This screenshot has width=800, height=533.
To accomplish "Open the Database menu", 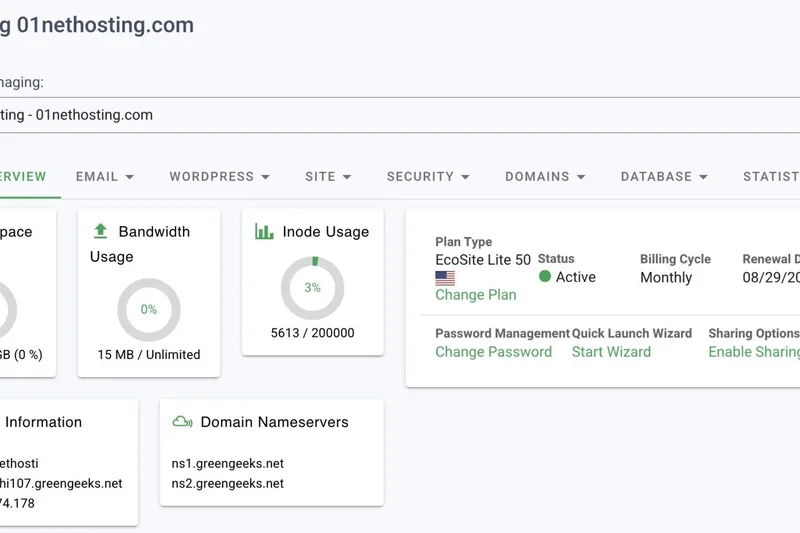I will point(664,177).
